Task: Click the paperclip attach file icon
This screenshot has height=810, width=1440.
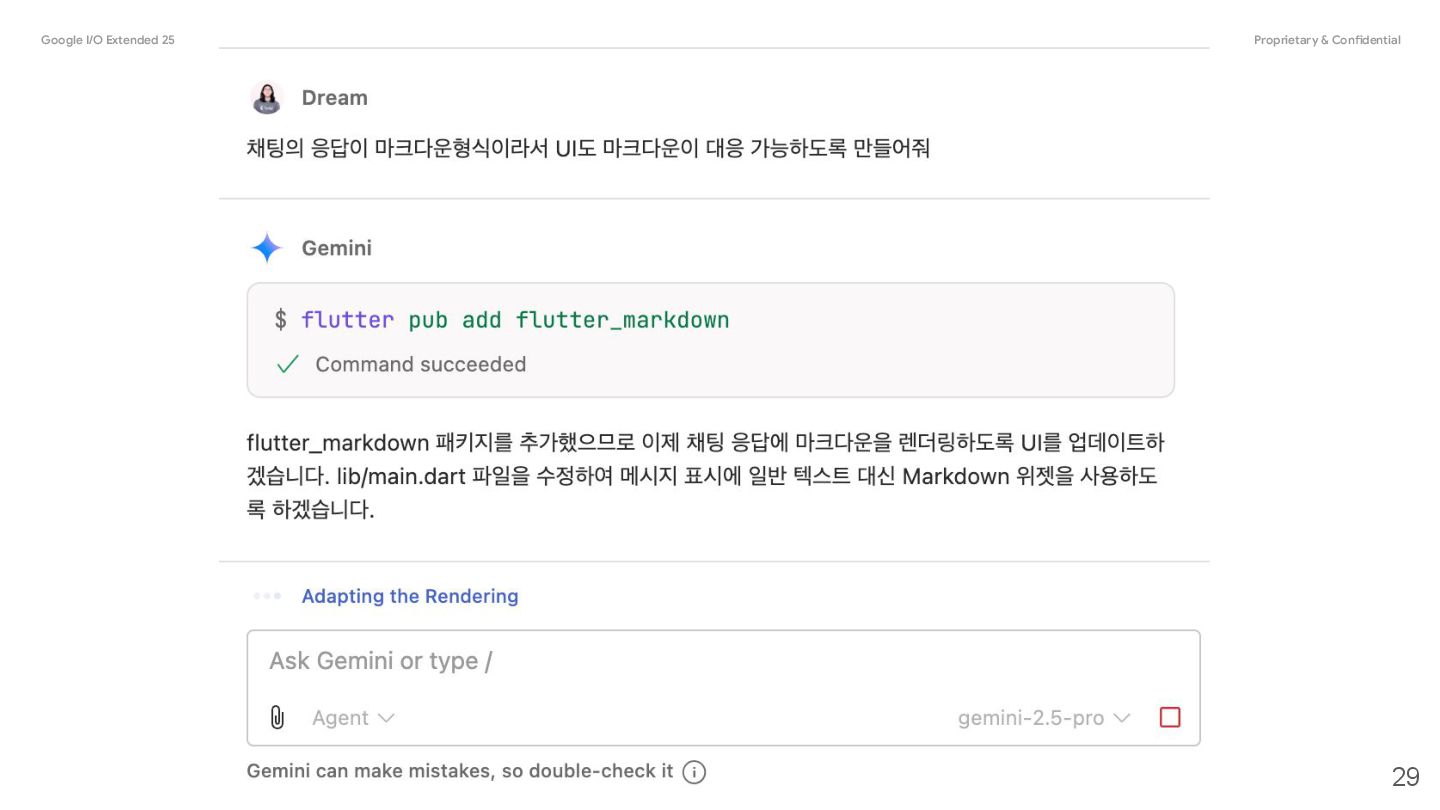Action: click(277, 717)
